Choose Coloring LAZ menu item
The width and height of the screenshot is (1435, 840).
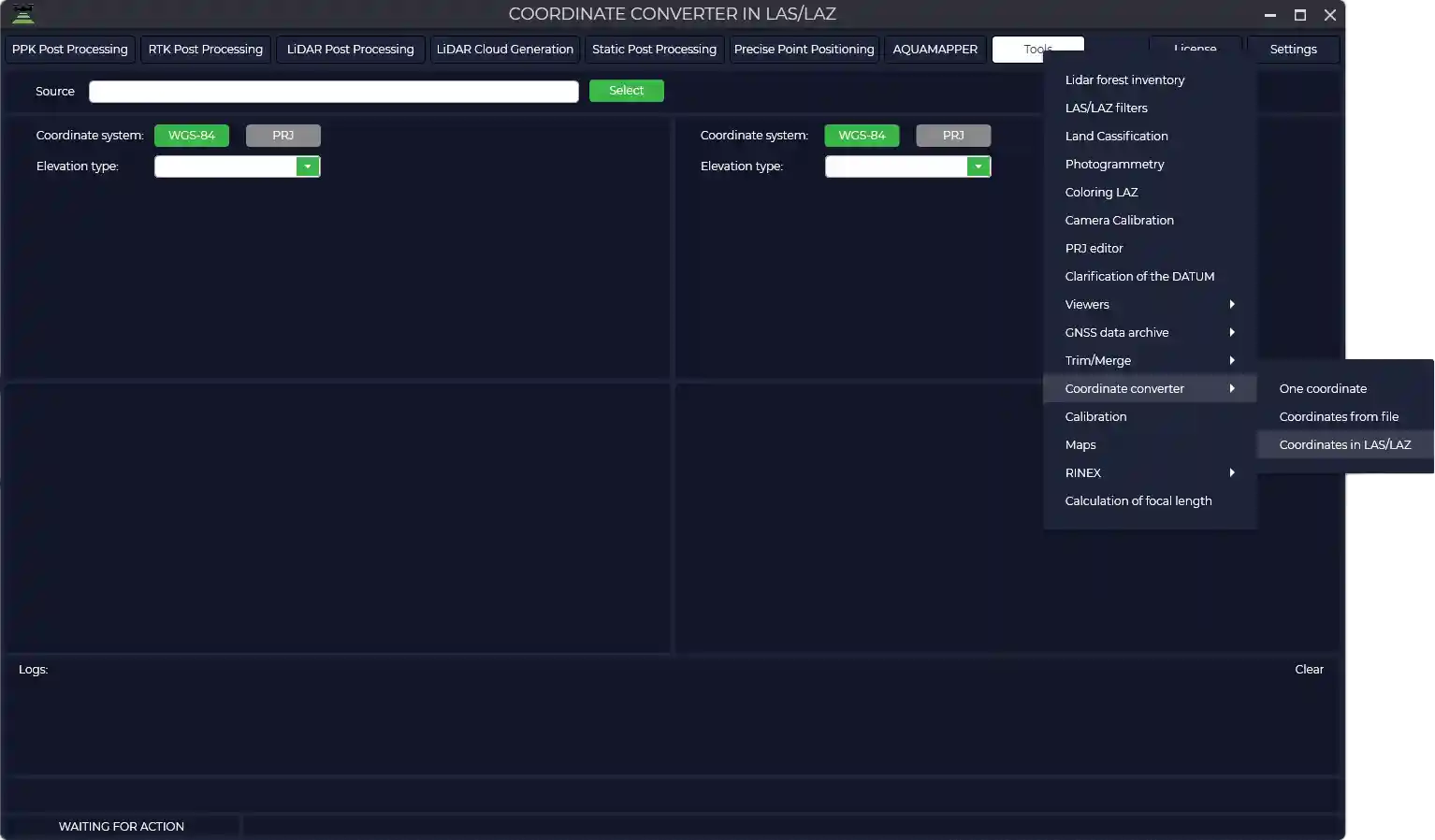[x=1150, y=193]
